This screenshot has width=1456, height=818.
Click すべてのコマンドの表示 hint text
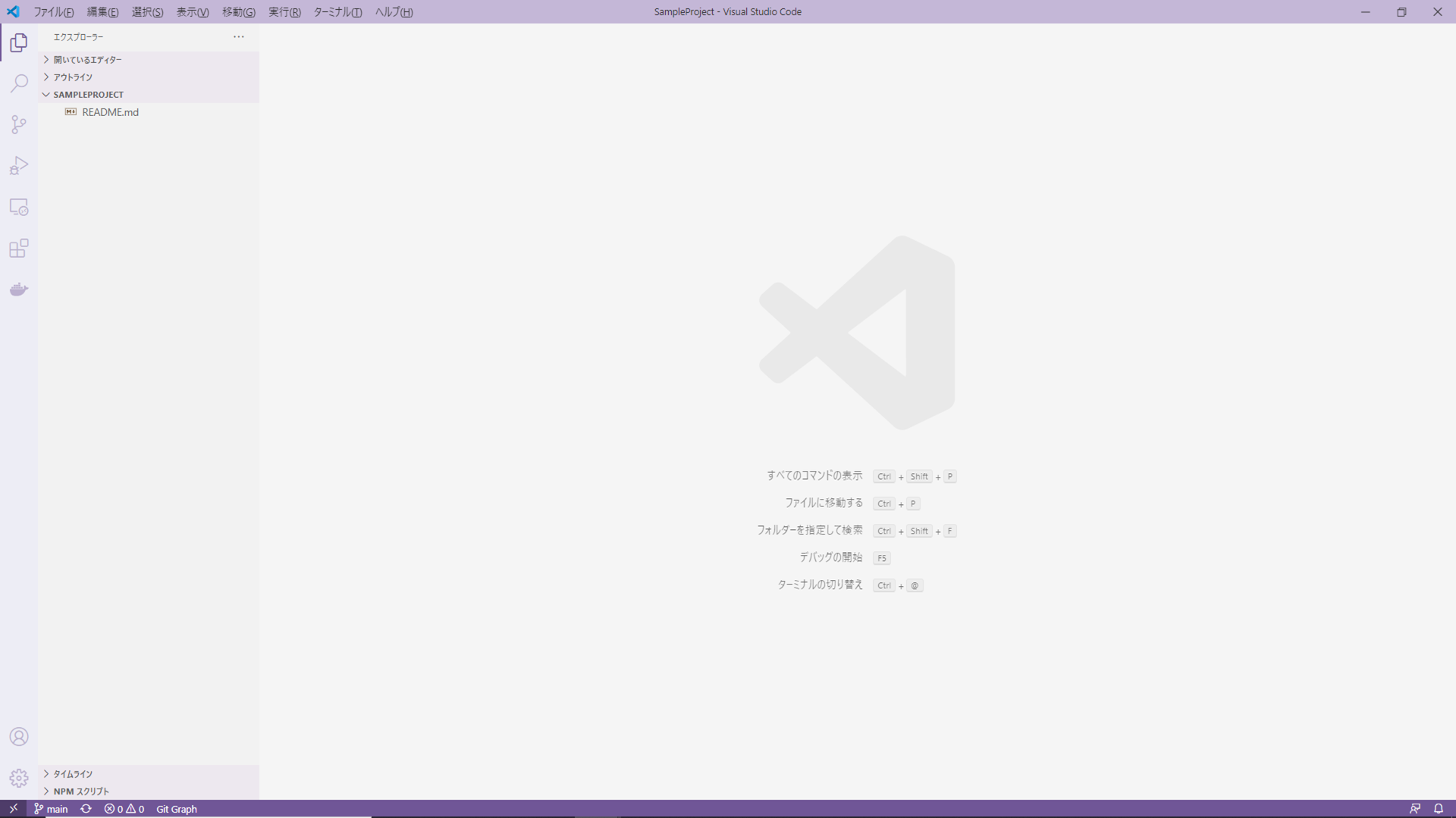tap(814, 476)
